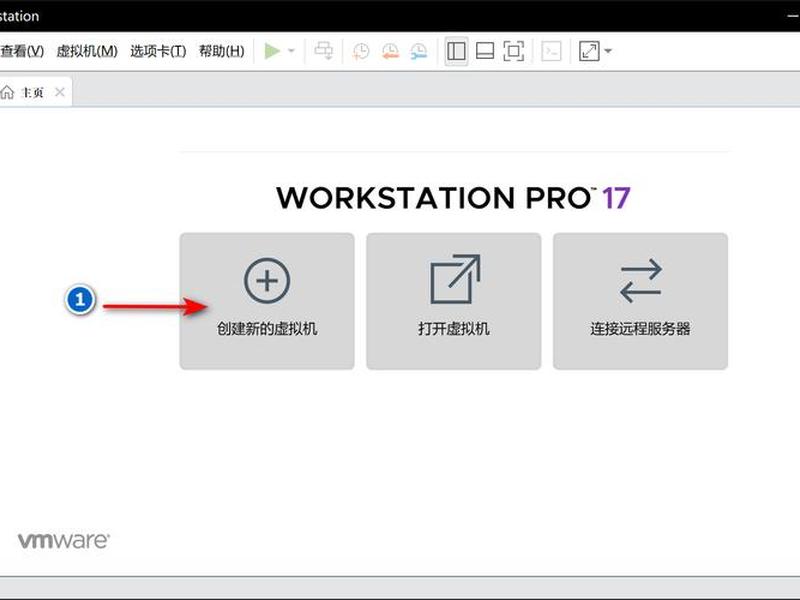
Task: Toggle the library sidebar panel icon
Action: [x=456, y=51]
